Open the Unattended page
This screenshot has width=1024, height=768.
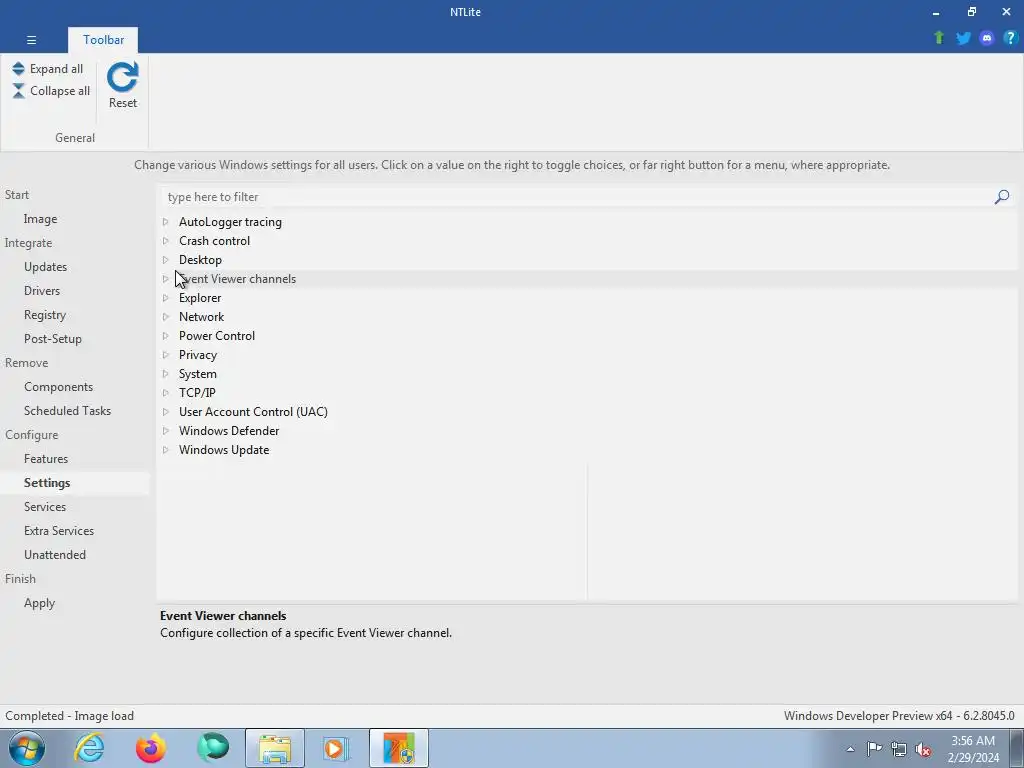coord(55,554)
